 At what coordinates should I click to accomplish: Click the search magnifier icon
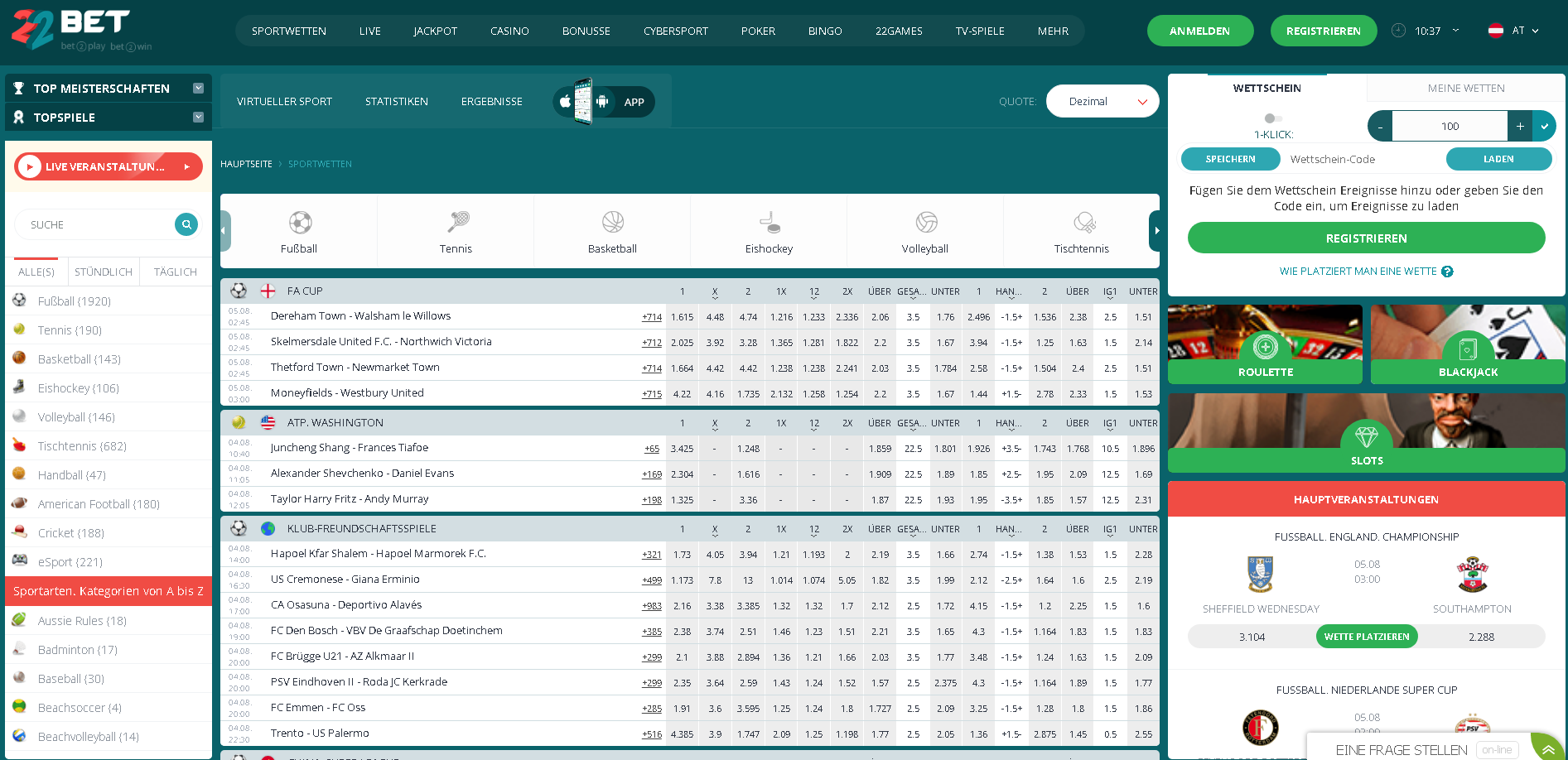pos(186,224)
